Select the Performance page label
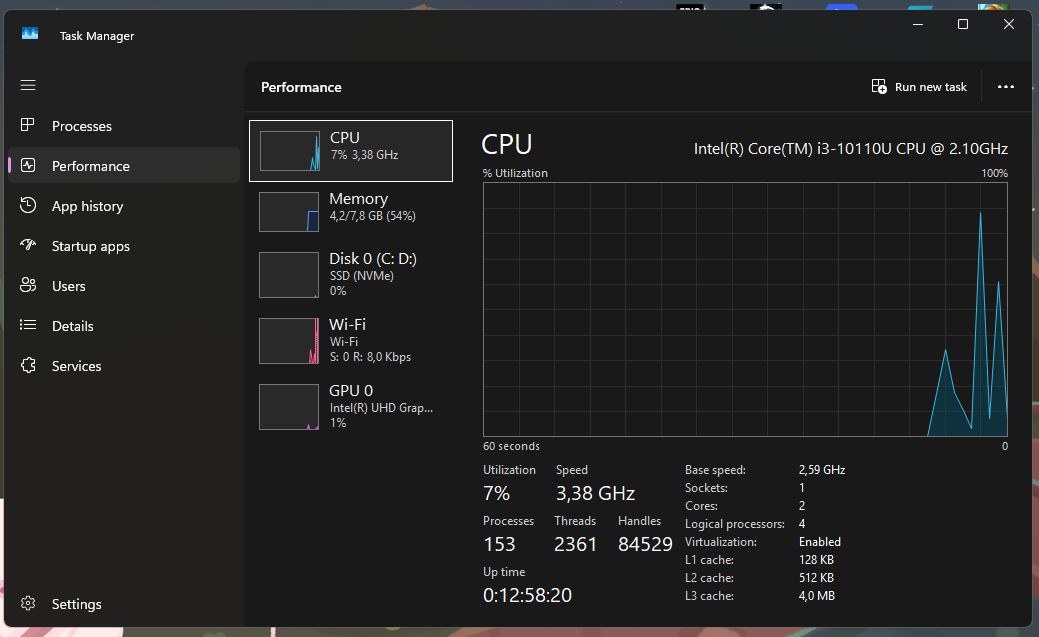This screenshot has width=1039, height=637. pyautogui.click(x=91, y=166)
